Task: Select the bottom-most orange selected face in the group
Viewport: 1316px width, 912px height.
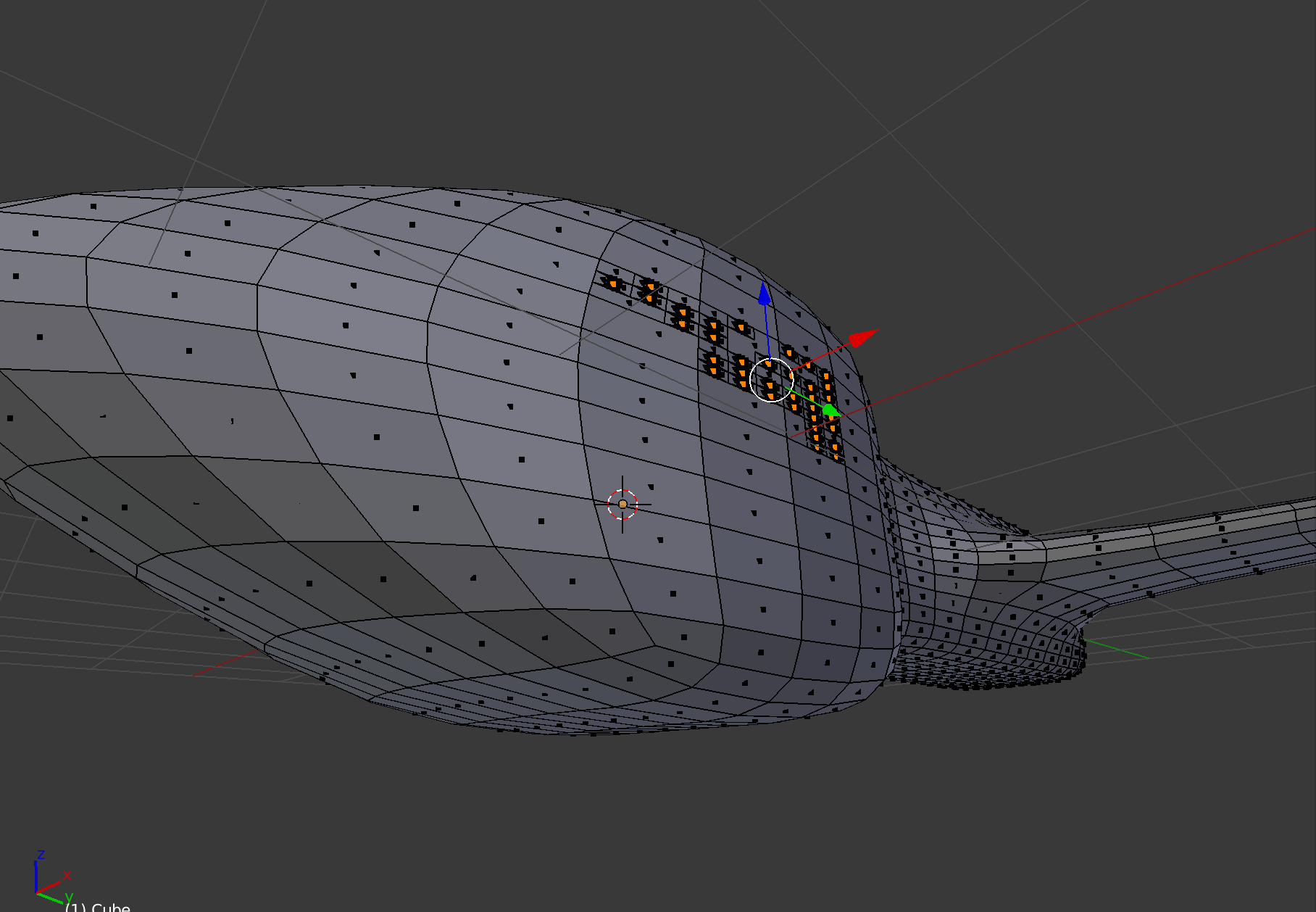Action: [x=836, y=449]
